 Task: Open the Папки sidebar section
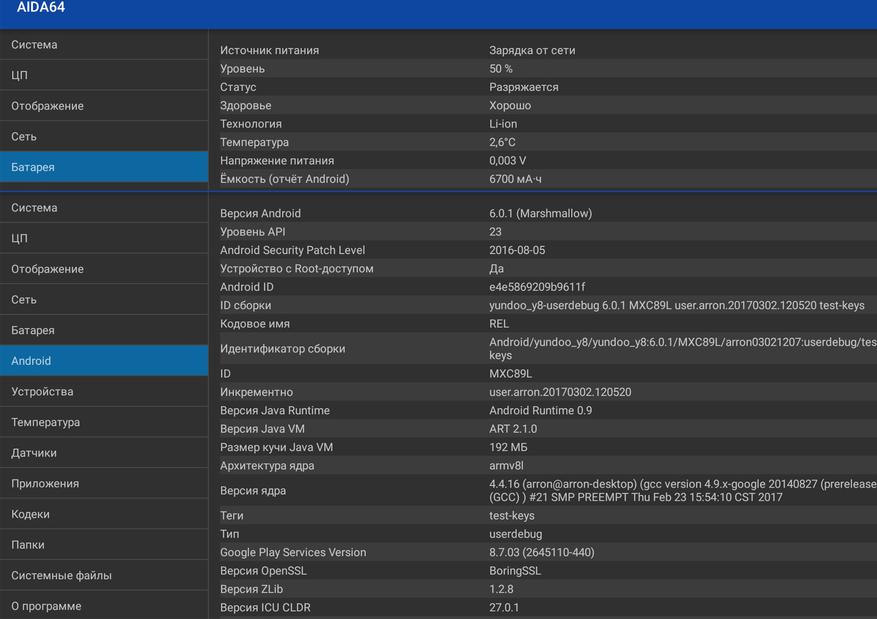[x=104, y=545]
